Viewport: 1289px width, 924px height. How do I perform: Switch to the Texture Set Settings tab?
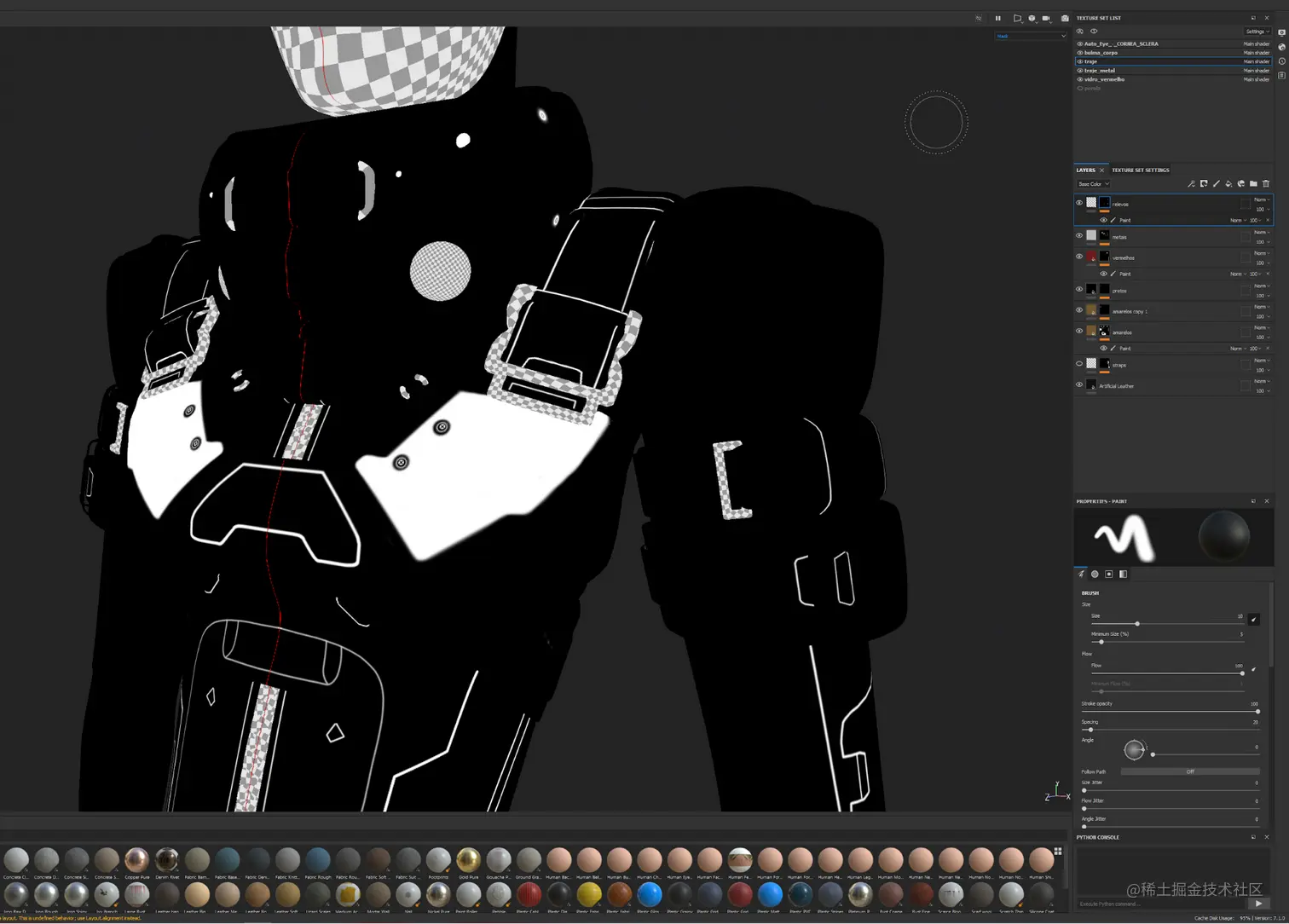click(x=1141, y=170)
